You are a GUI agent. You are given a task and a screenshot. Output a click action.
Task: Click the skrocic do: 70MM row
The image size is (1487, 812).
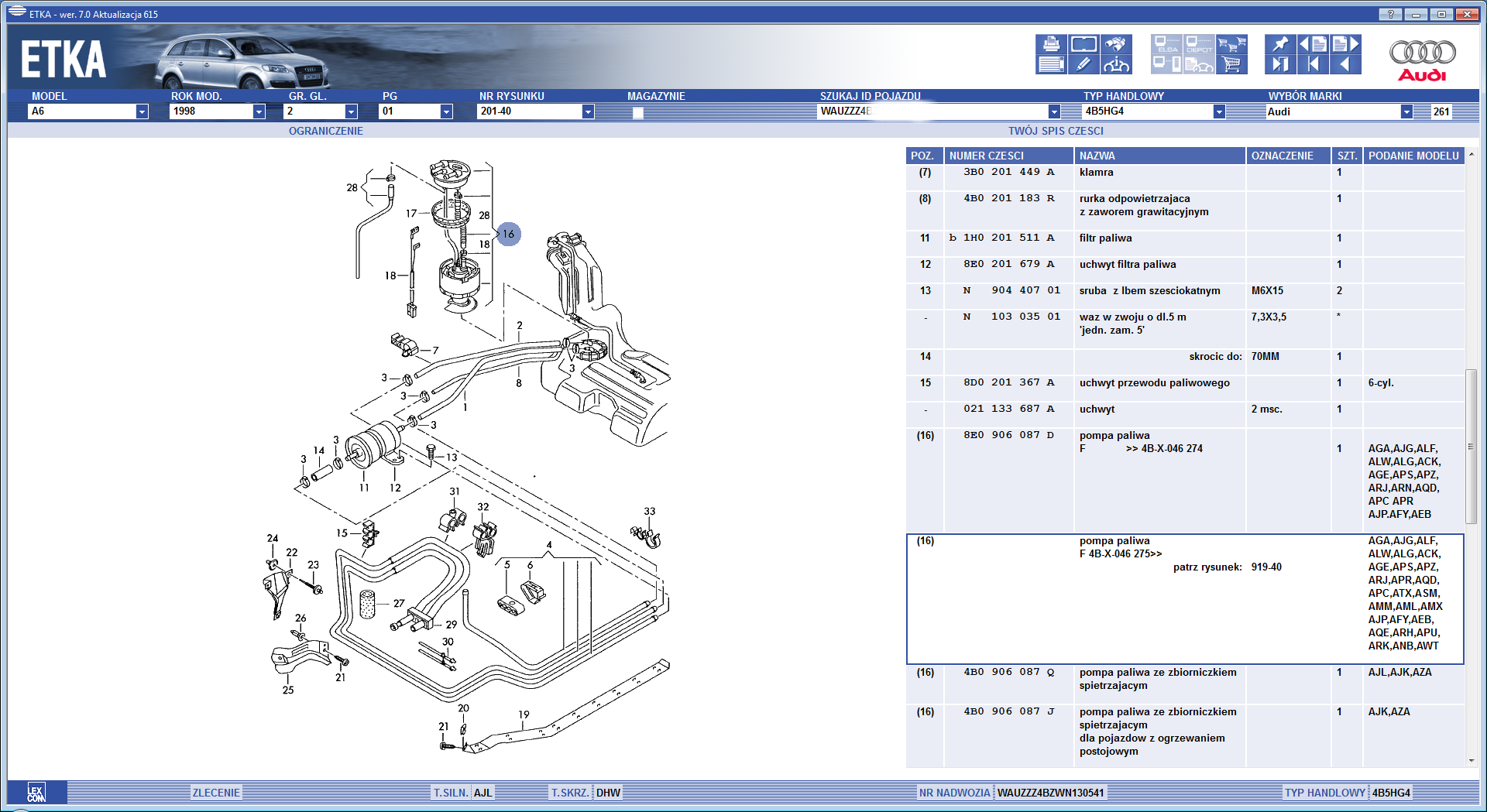tap(1185, 361)
